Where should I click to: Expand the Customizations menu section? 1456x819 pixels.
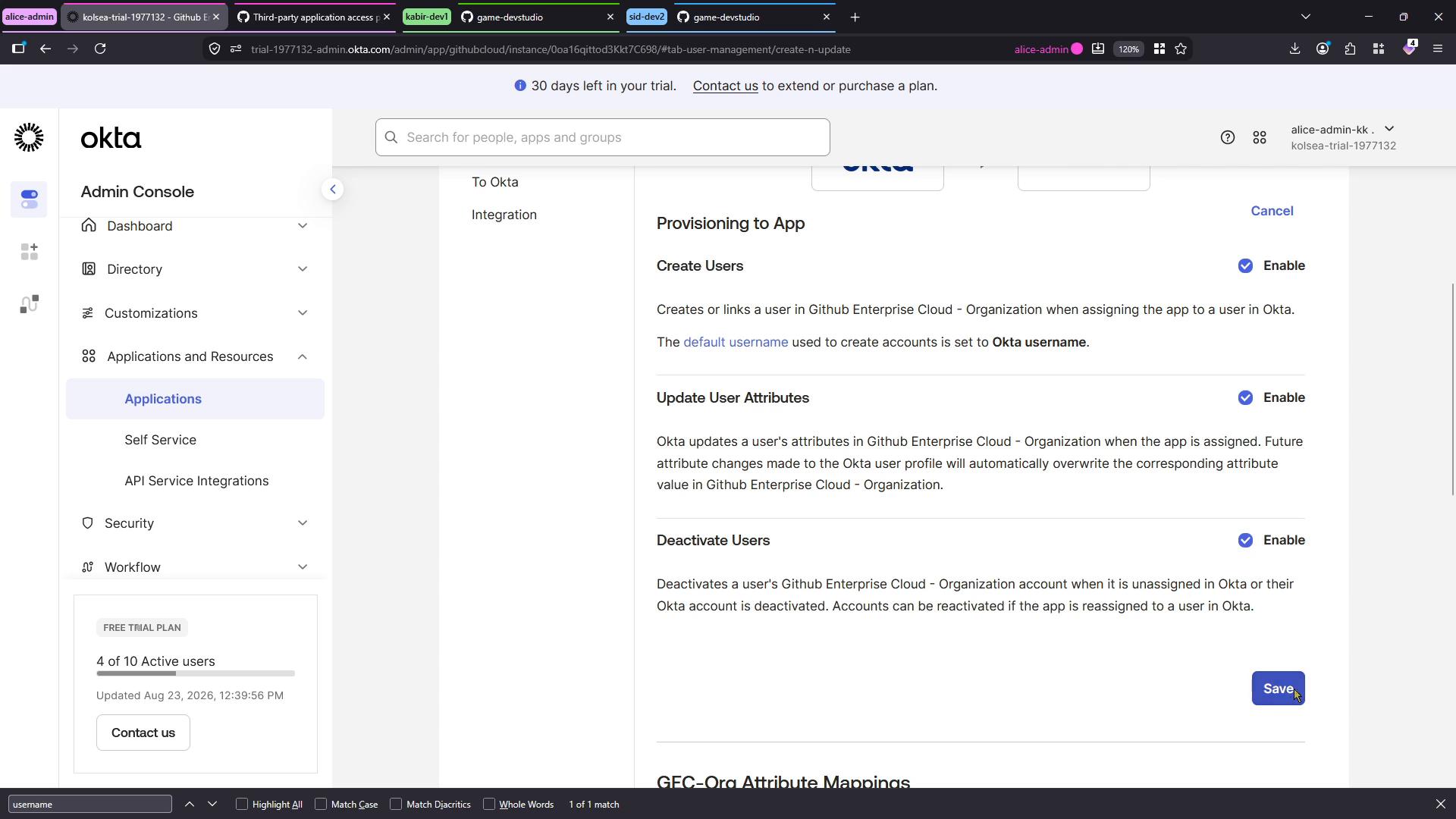click(195, 313)
